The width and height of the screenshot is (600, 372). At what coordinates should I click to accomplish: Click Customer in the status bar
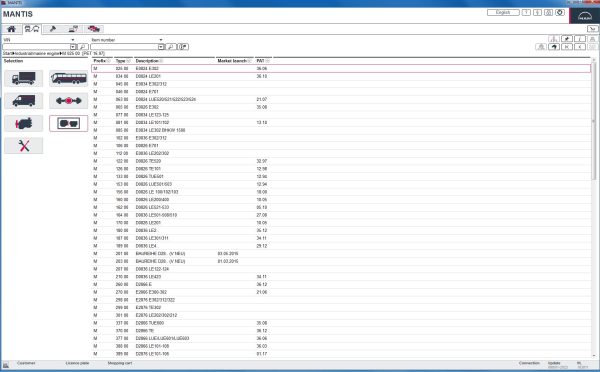point(26,363)
